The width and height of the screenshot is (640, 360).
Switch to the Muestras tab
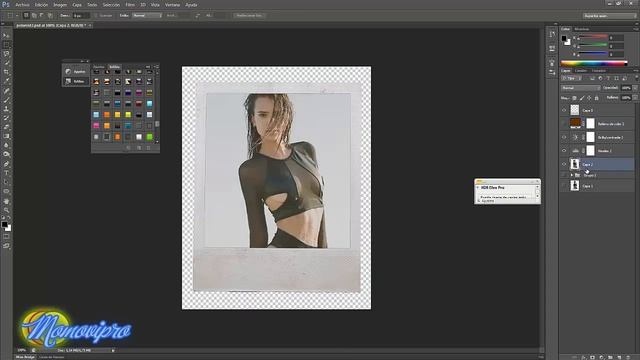[582, 29]
